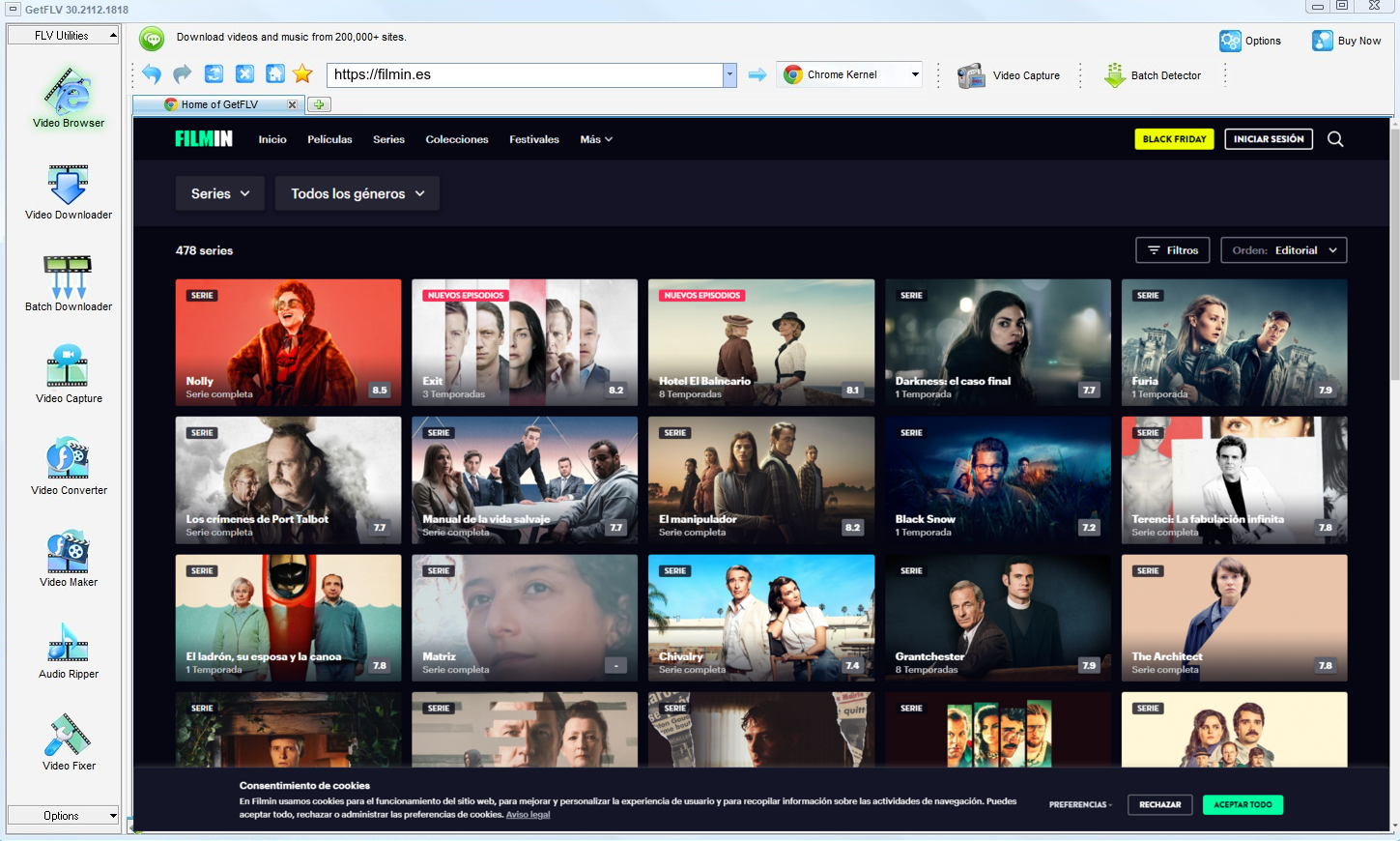Open the Series menu item in navbar

(x=388, y=139)
